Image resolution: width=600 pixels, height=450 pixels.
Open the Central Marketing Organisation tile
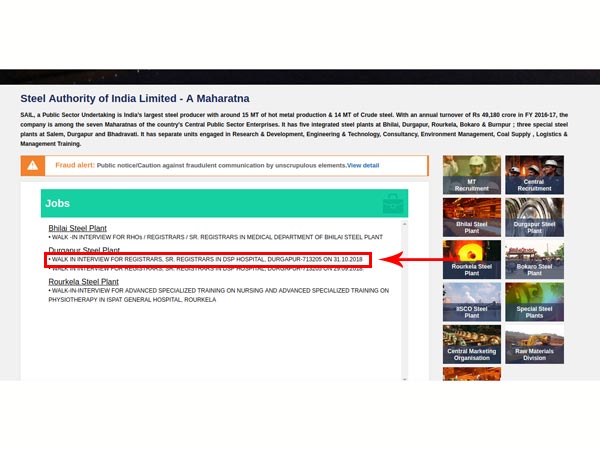(472, 344)
